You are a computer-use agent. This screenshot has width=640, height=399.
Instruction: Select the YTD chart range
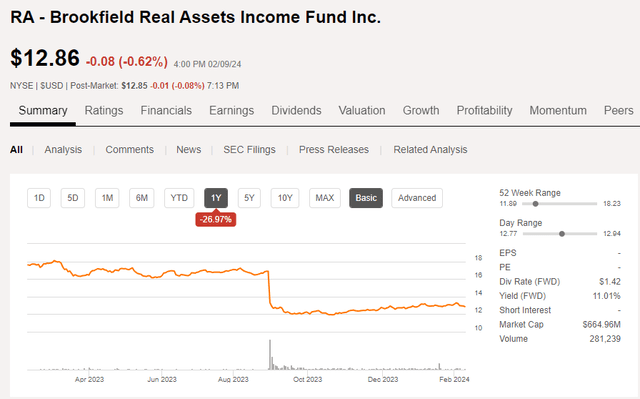[179, 198]
